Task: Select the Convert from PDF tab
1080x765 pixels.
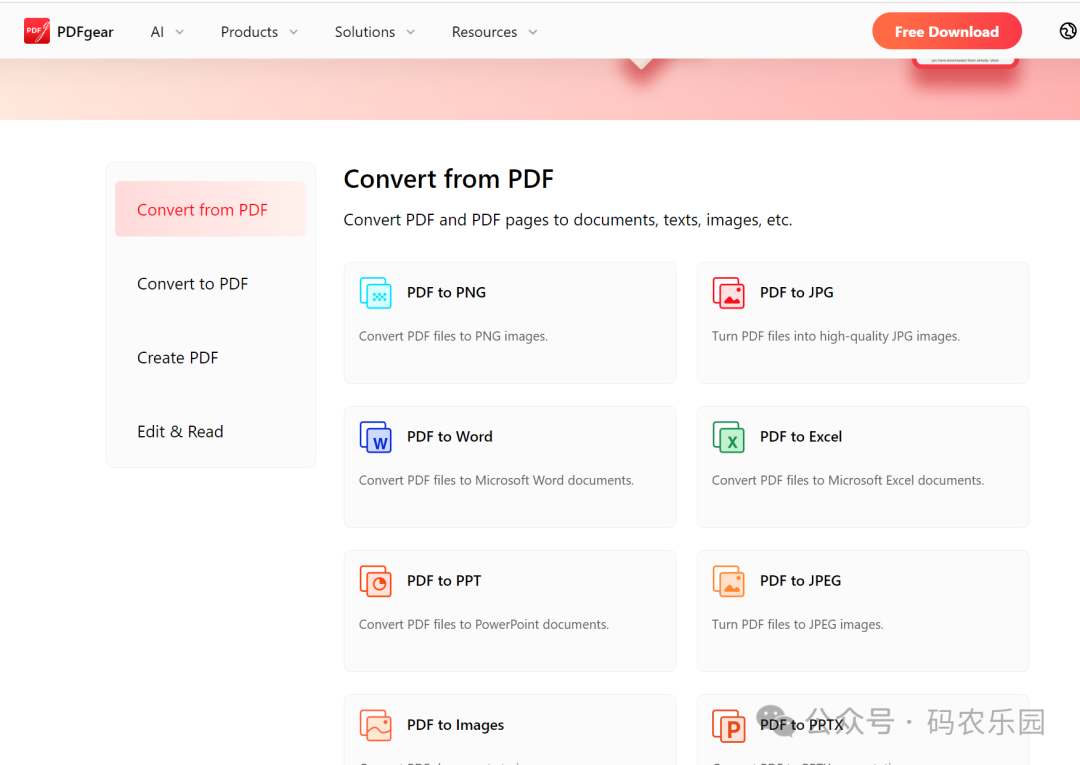Action: [210, 209]
